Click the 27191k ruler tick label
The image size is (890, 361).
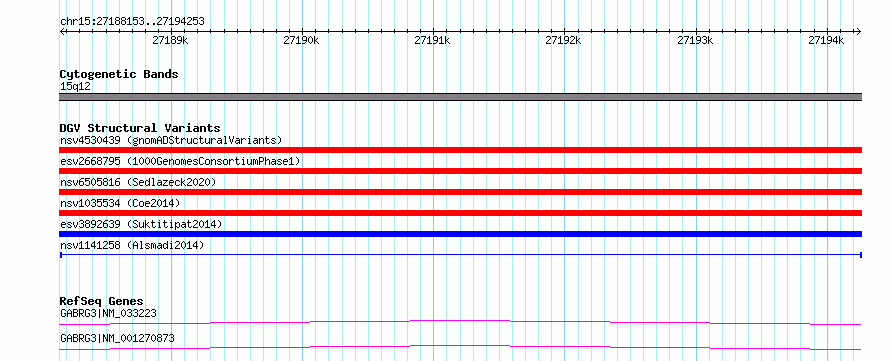click(433, 40)
